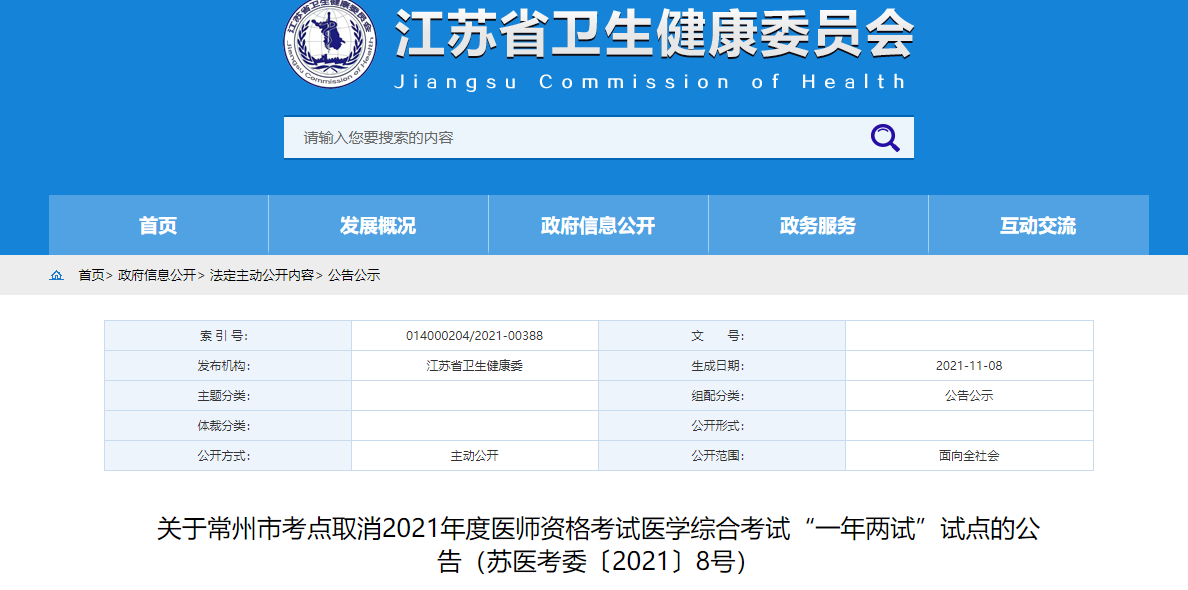Click the 文号 label cell
The height and width of the screenshot is (590, 1188).
pos(722,336)
